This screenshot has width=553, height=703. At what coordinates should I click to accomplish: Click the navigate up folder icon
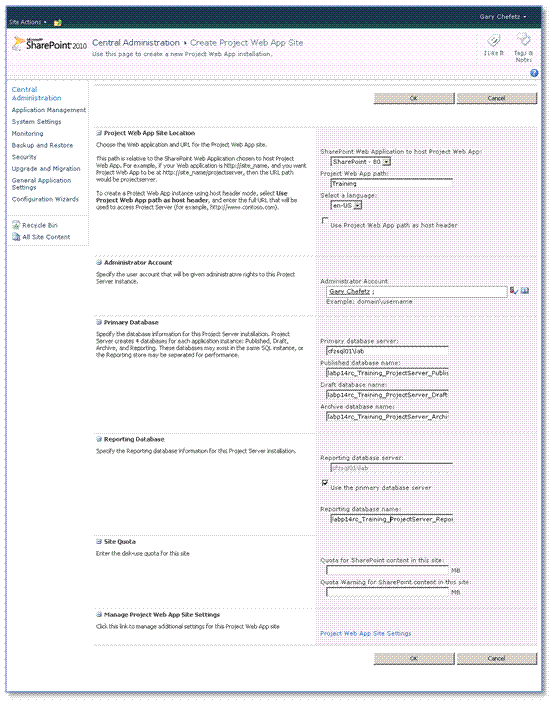click(57, 22)
